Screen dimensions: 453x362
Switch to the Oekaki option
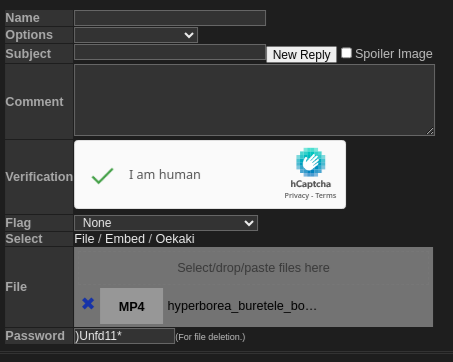click(x=175, y=239)
